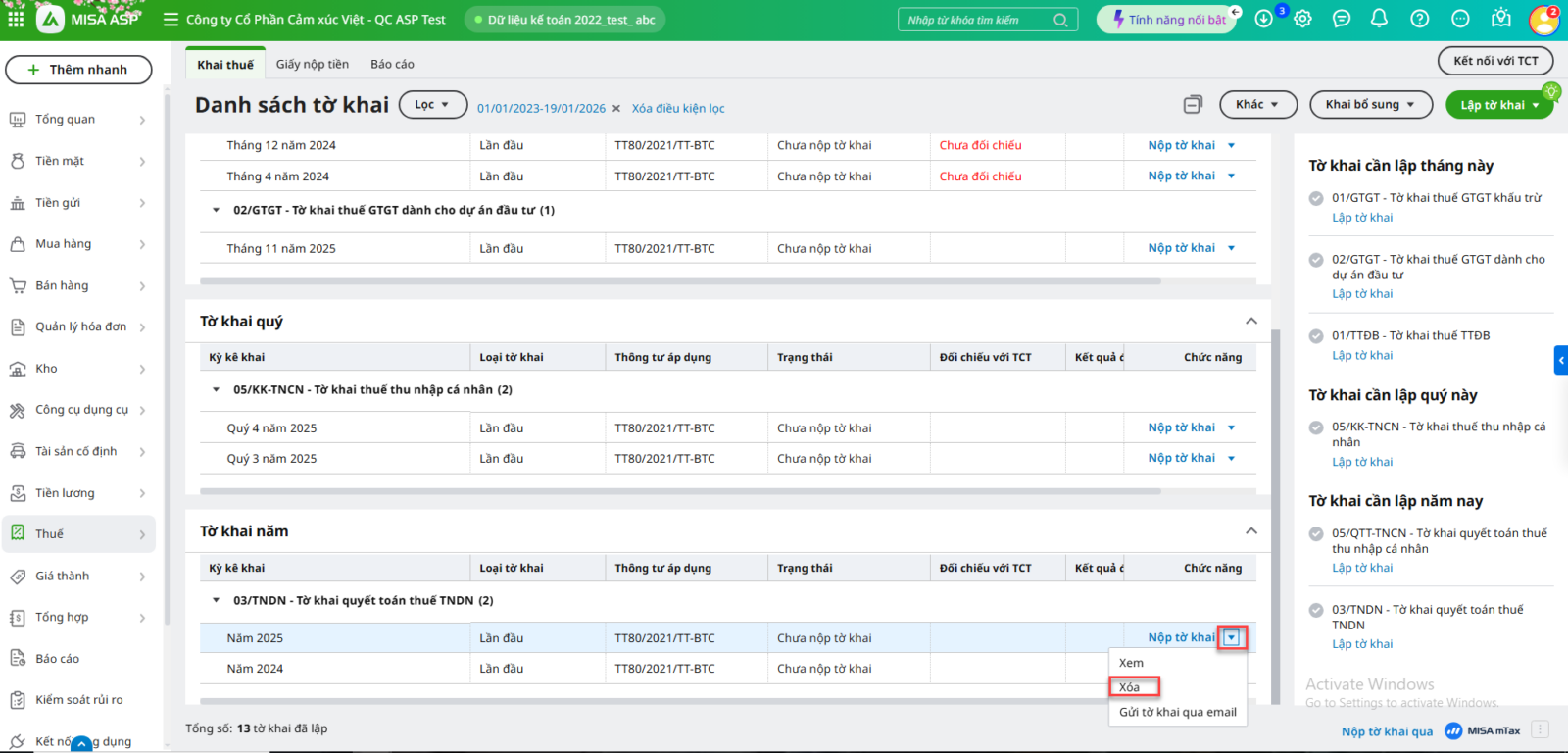This screenshot has width=1568, height=753.
Task: Click the settings gear icon in header
Action: (x=1302, y=19)
